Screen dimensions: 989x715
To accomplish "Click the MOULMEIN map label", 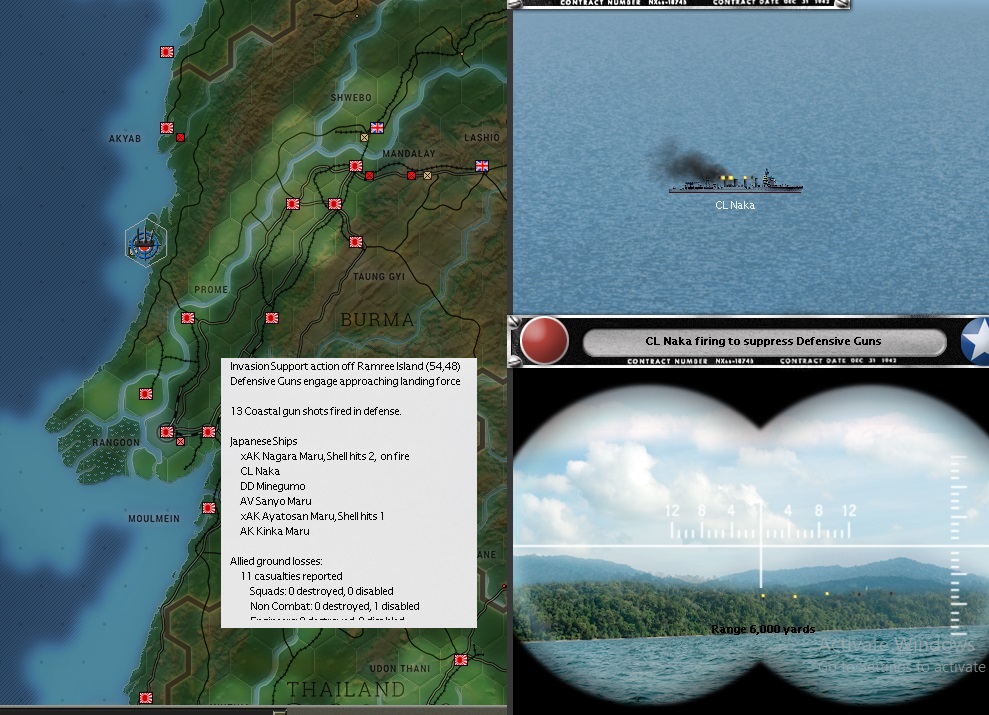I will [154, 519].
